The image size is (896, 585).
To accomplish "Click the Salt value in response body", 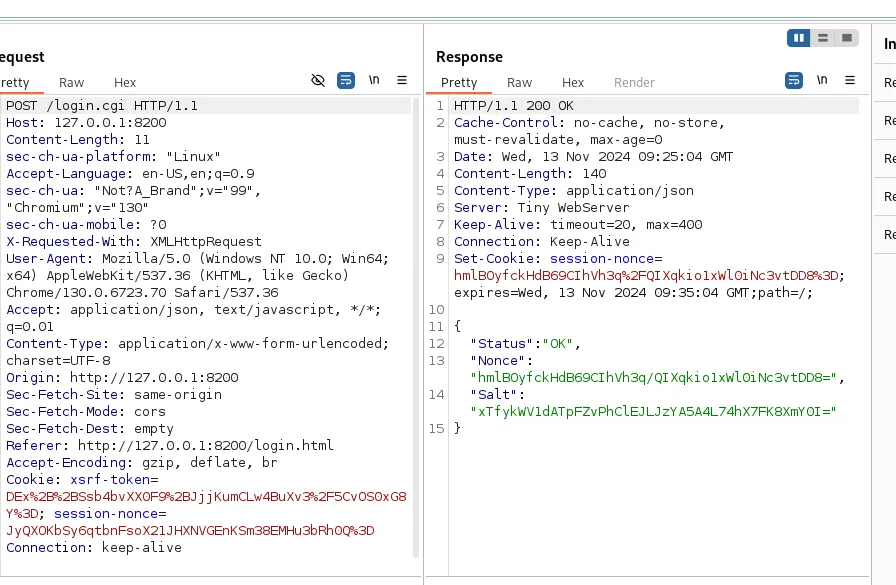I will click(653, 412).
